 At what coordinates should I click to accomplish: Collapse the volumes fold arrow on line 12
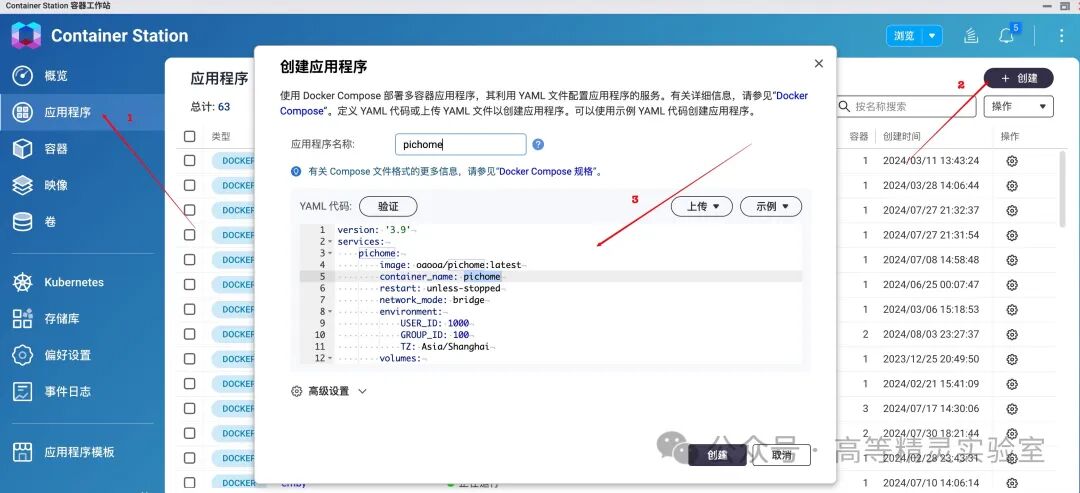(330, 359)
